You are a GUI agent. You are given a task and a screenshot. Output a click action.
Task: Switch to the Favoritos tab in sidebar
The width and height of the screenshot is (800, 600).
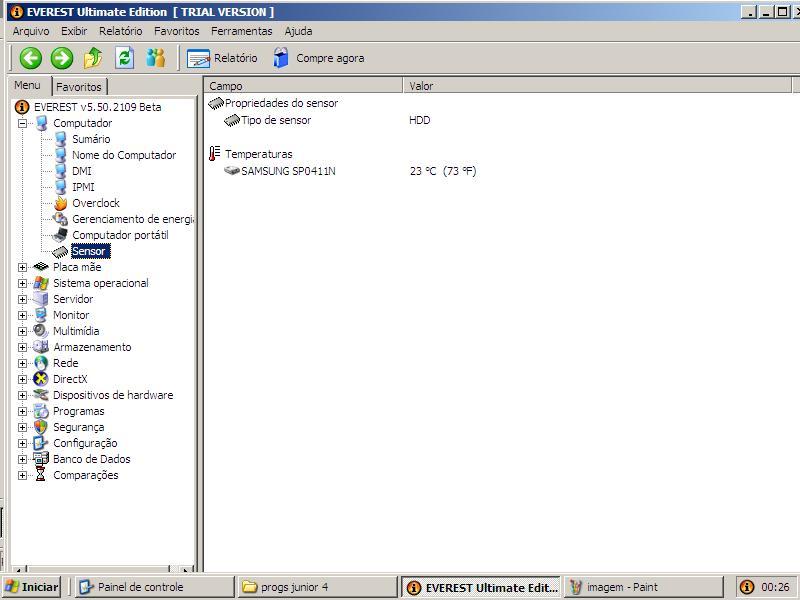tap(79, 87)
